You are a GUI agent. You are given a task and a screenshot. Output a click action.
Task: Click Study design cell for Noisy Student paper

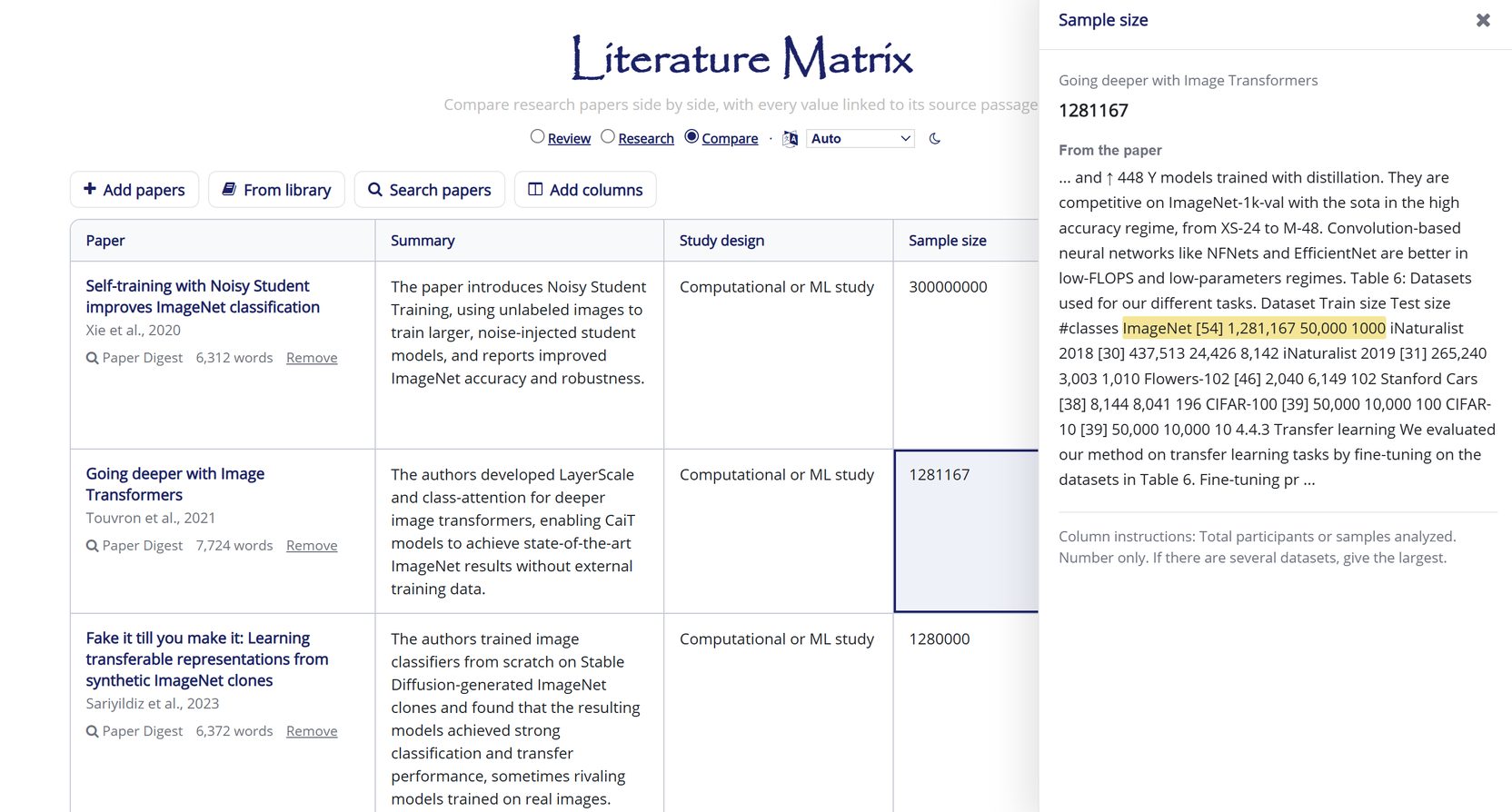click(779, 355)
